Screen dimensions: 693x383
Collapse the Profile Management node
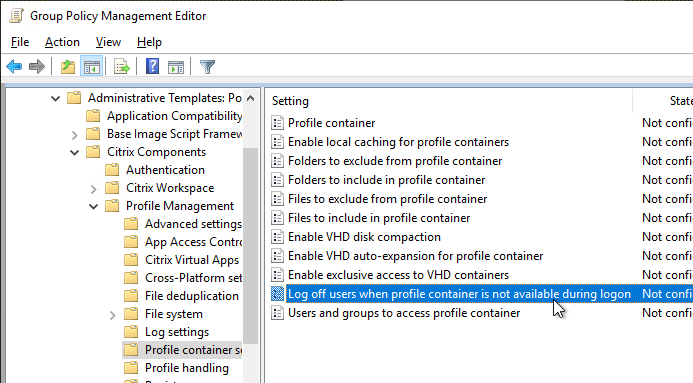tap(93, 206)
